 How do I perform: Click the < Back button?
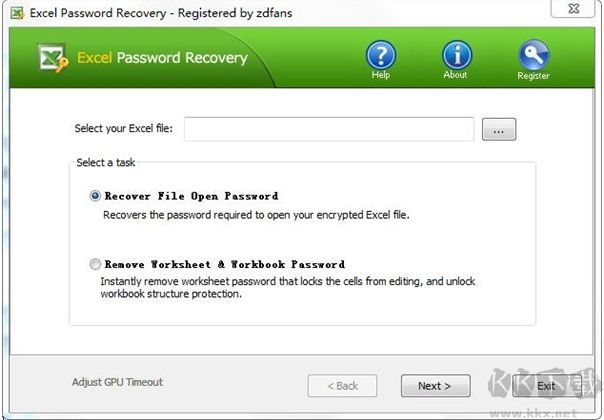[343, 385]
